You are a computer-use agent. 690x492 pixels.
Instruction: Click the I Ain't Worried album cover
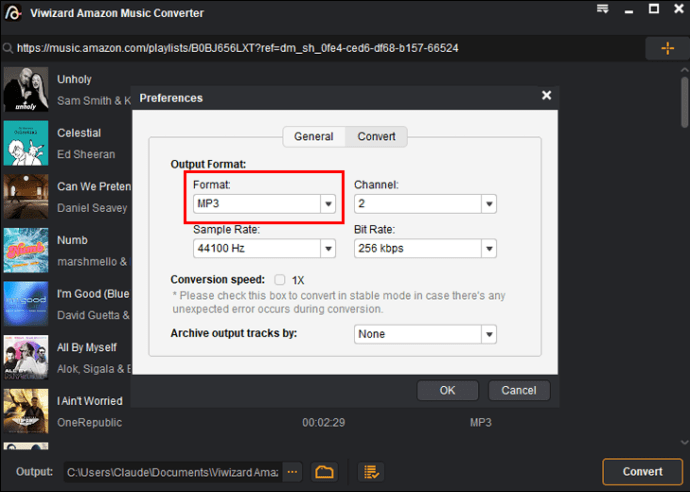(x=26, y=411)
